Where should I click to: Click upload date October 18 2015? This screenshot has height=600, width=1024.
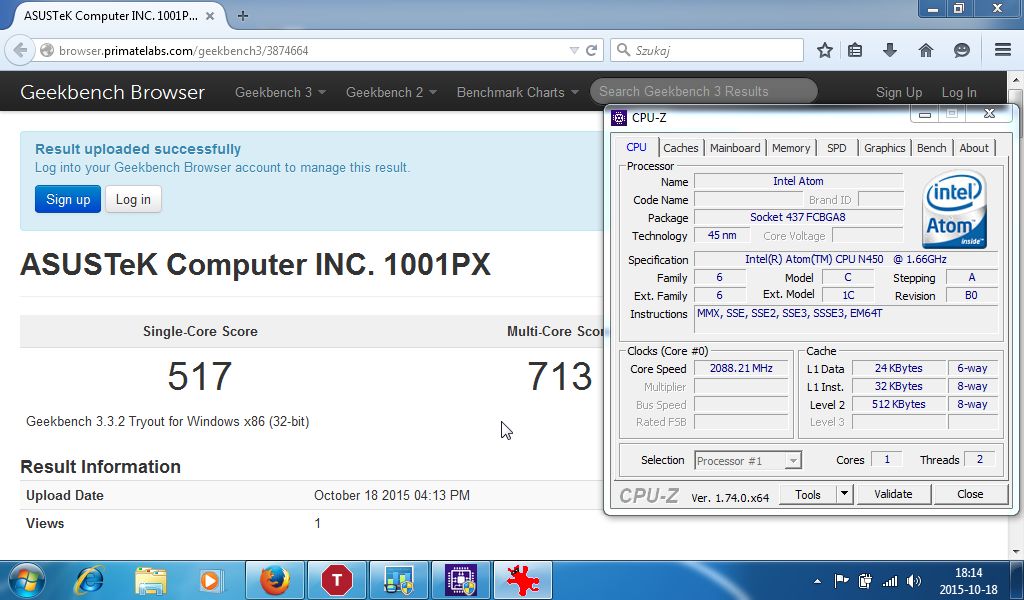click(x=392, y=495)
